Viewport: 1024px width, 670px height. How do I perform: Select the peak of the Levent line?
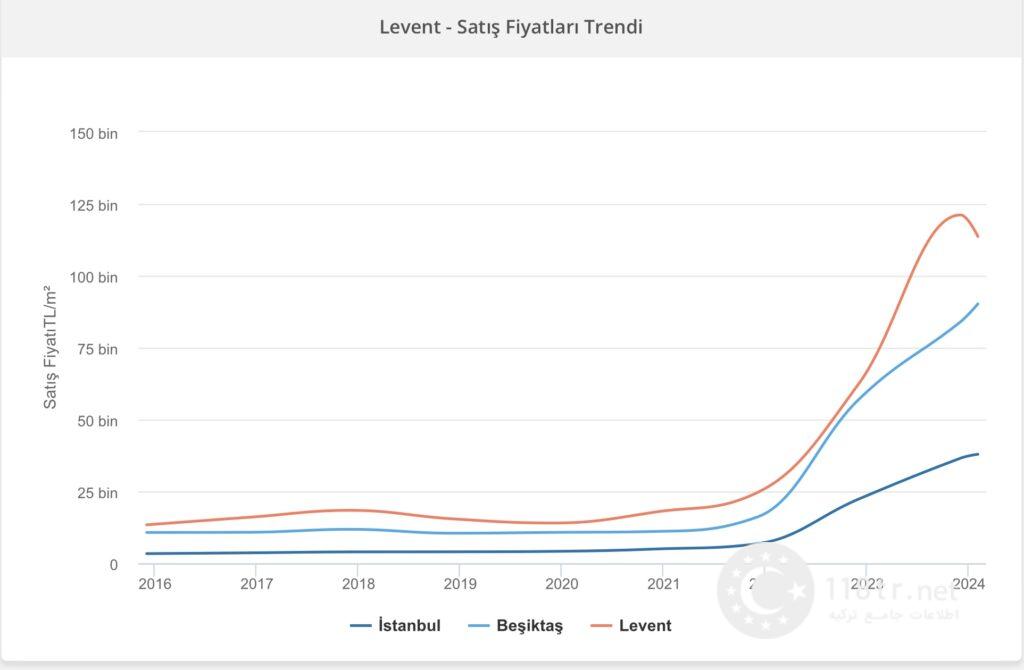[959, 215]
